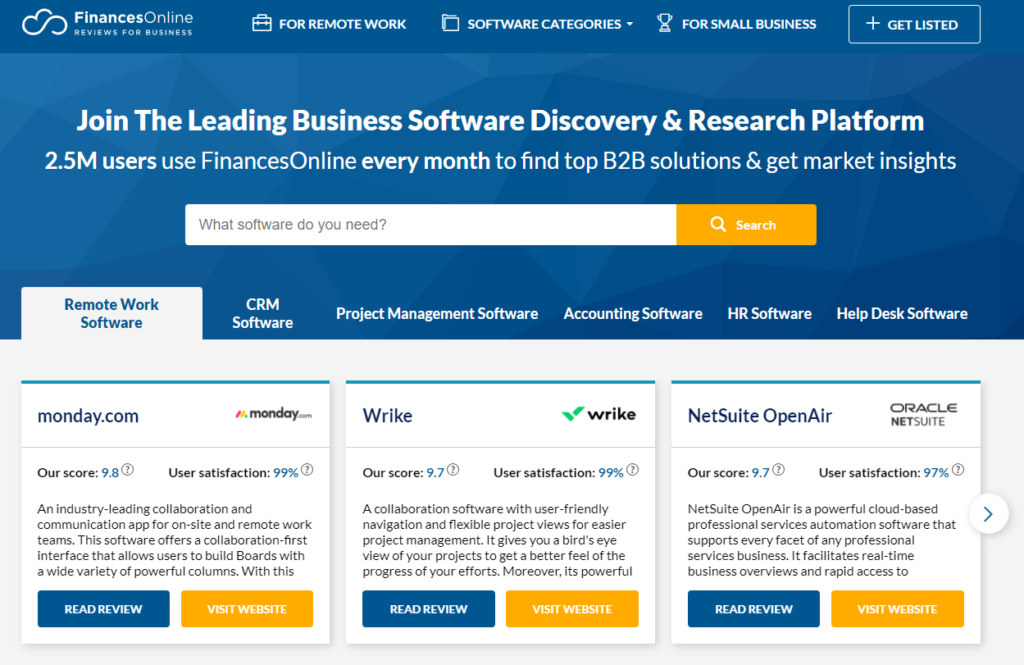Click the Wrike checkmark logo
The width and height of the screenshot is (1024, 665).
(x=598, y=414)
